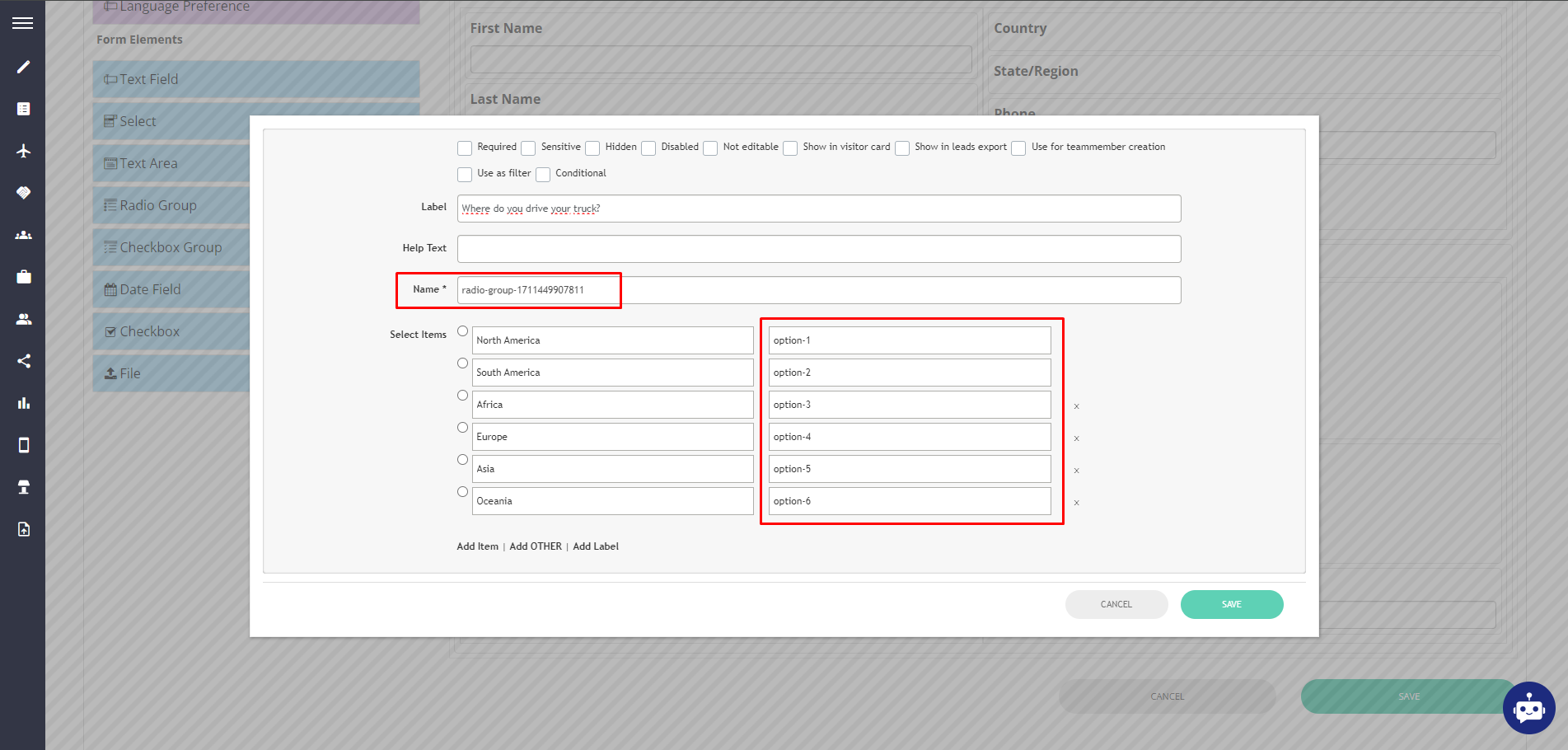Select the pencil edit icon in sidebar
The image size is (1568, 750).
pos(23,67)
